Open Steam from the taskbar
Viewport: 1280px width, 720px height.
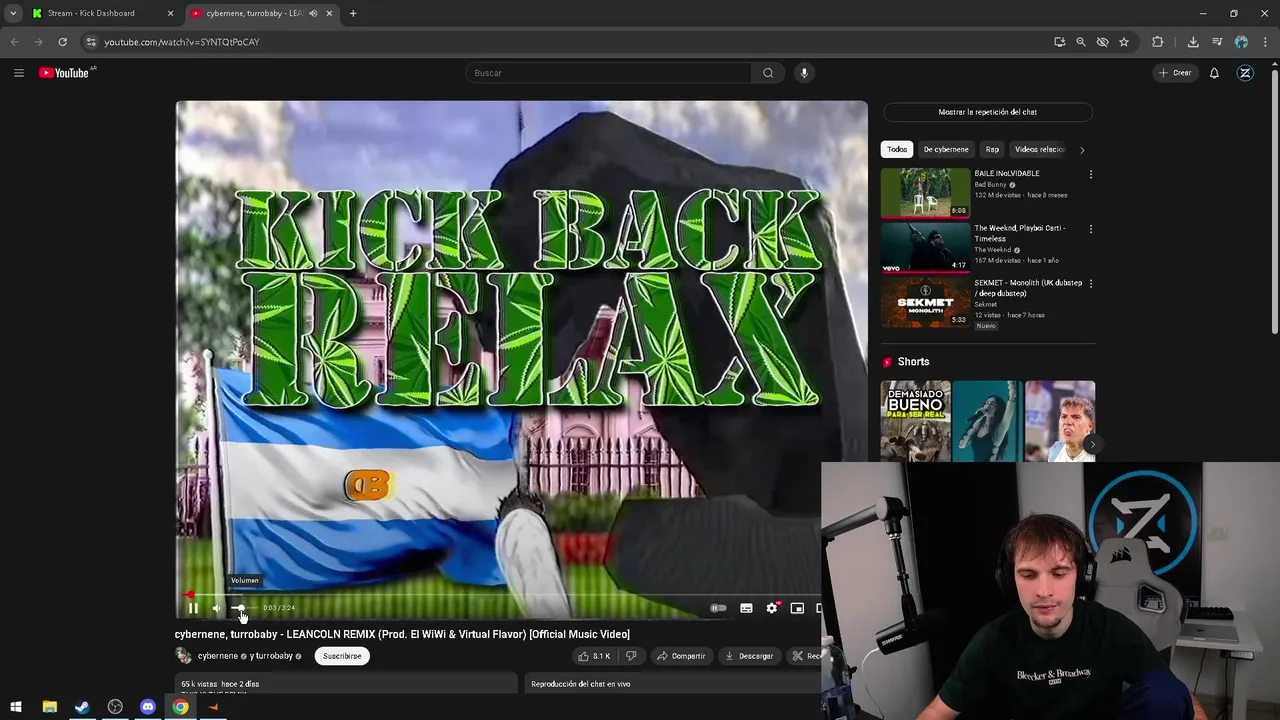pyautogui.click(x=82, y=707)
